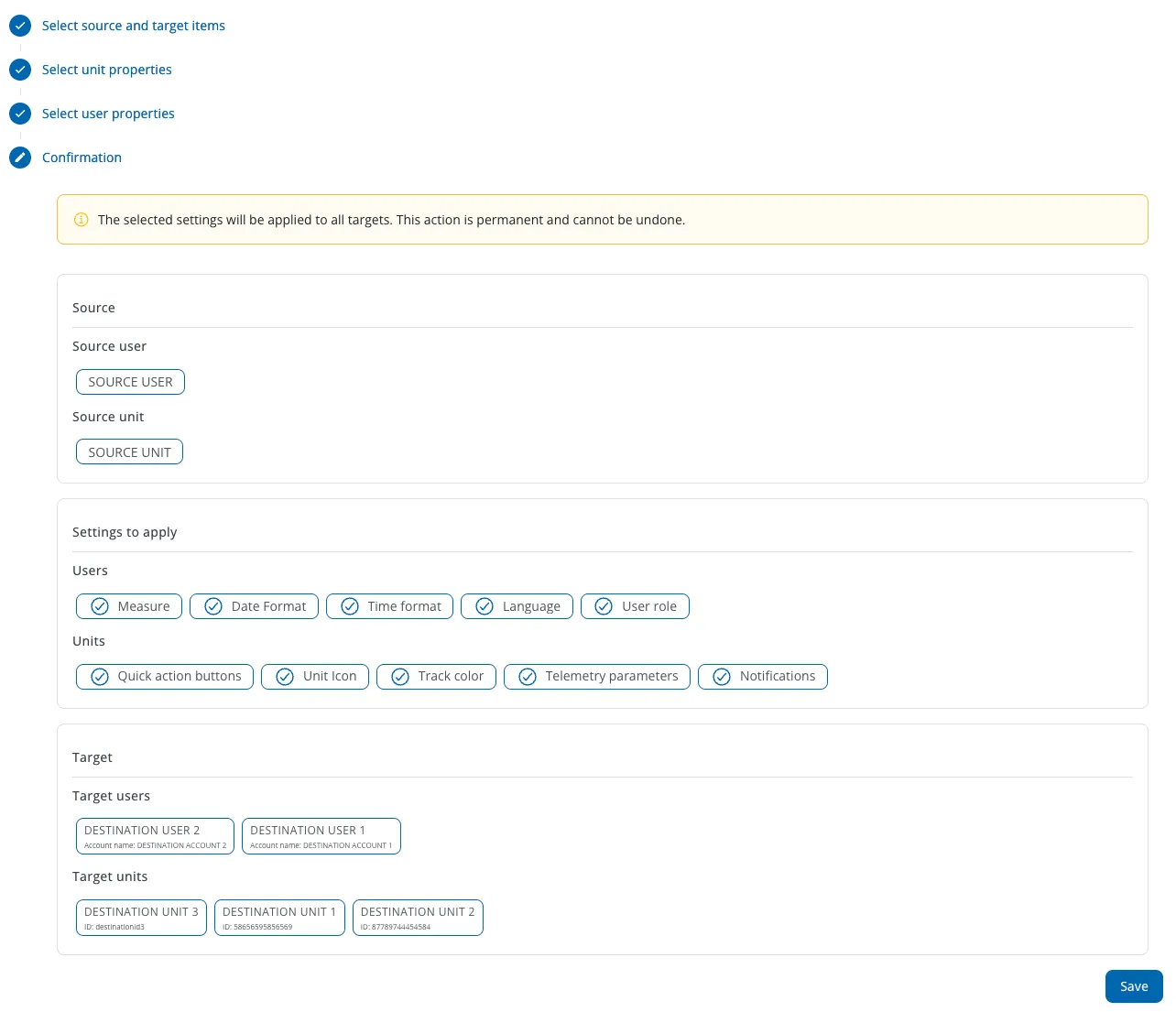Image resolution: width=1176 pixels, height=1012 pixels.
Task: Click the warning info icon in the yellow alert
Action: 81,220
